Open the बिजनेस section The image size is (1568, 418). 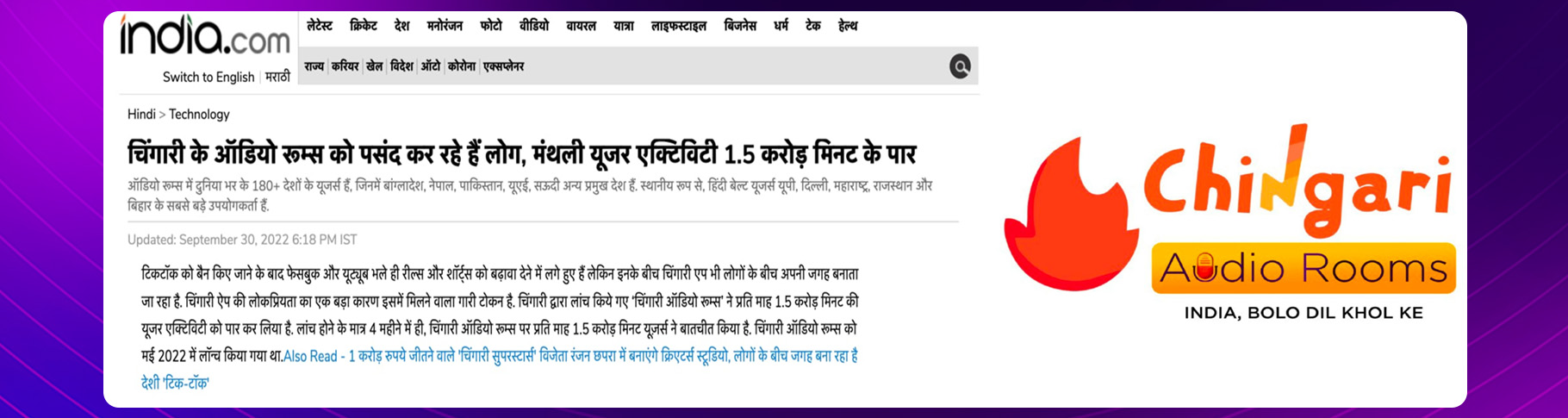(740, 26)
